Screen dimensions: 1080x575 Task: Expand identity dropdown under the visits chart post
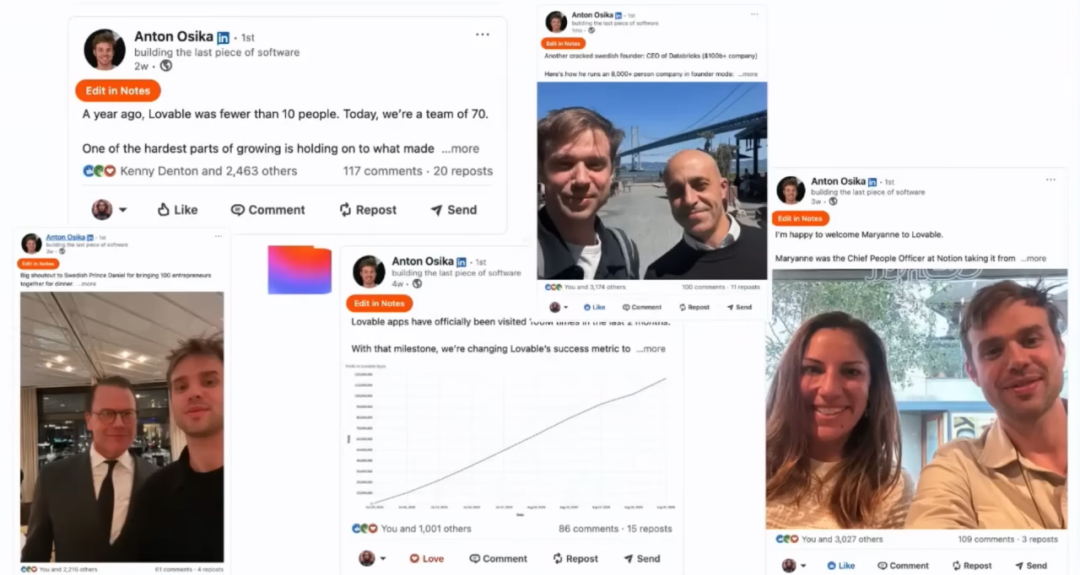pos(373,558)
